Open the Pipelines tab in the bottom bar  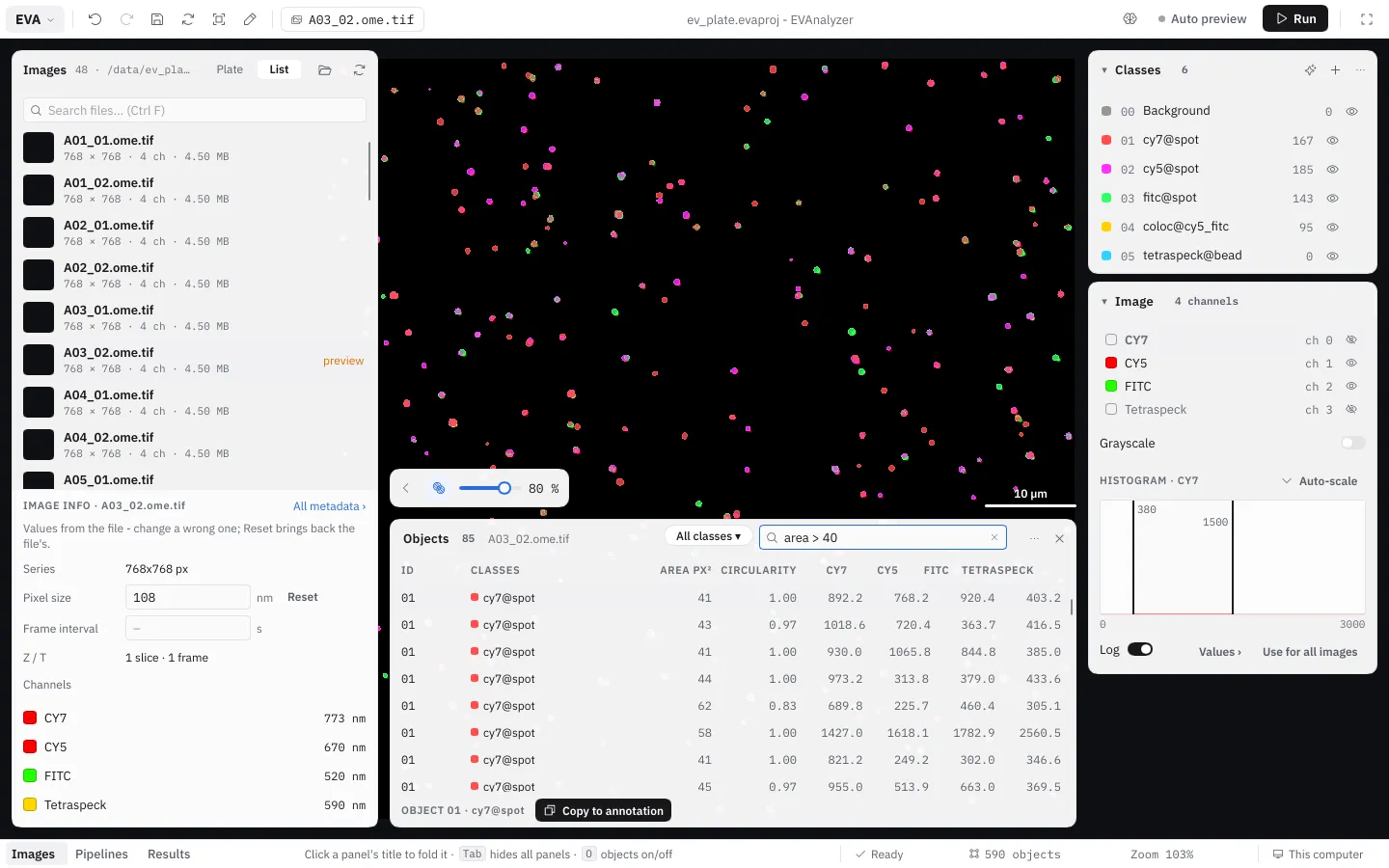pos(101,854)
